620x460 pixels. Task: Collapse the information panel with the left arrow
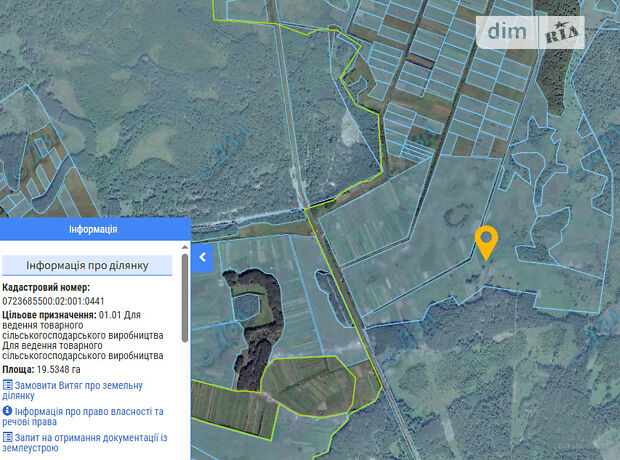coord(202,257)
